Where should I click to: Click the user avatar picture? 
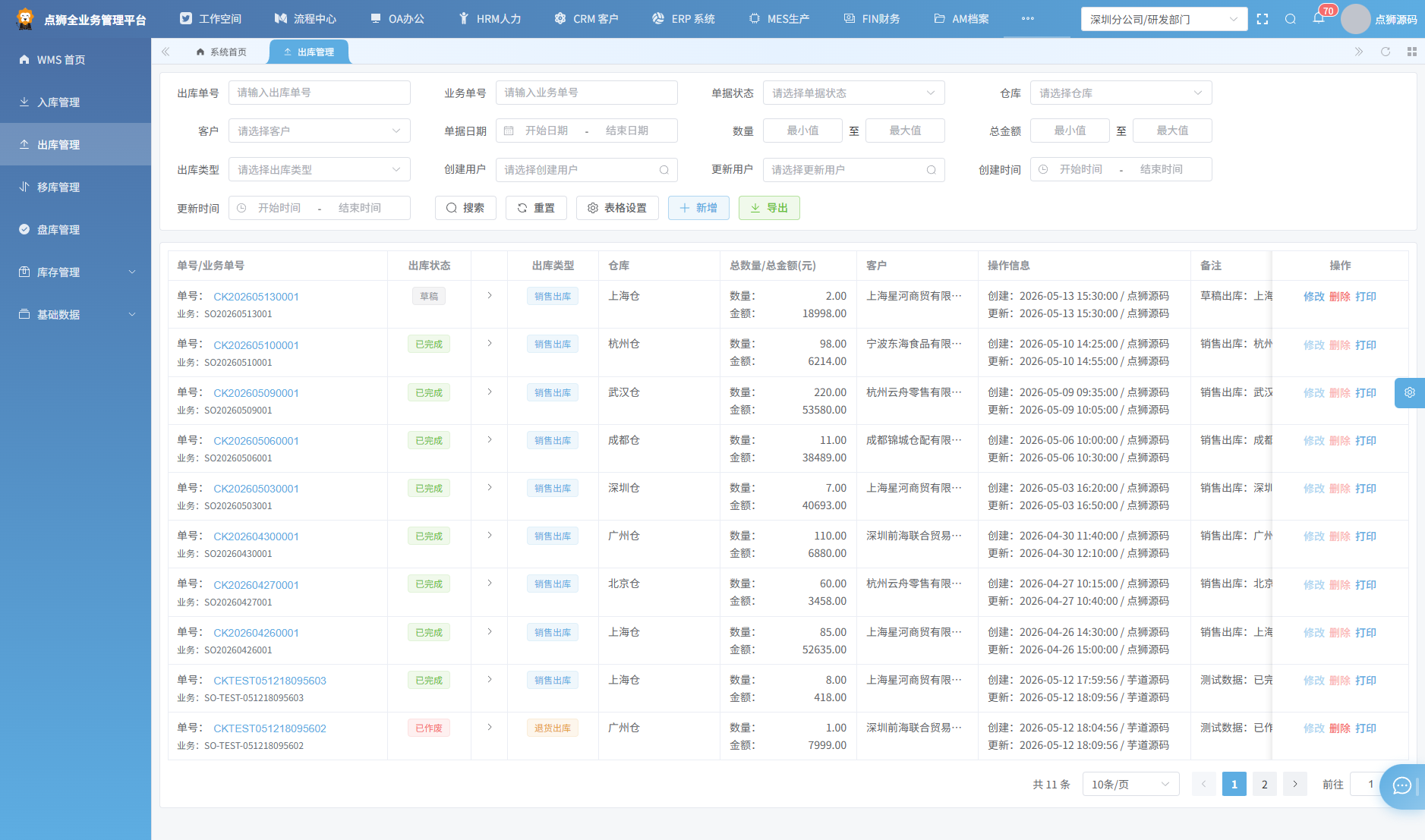1355,19
